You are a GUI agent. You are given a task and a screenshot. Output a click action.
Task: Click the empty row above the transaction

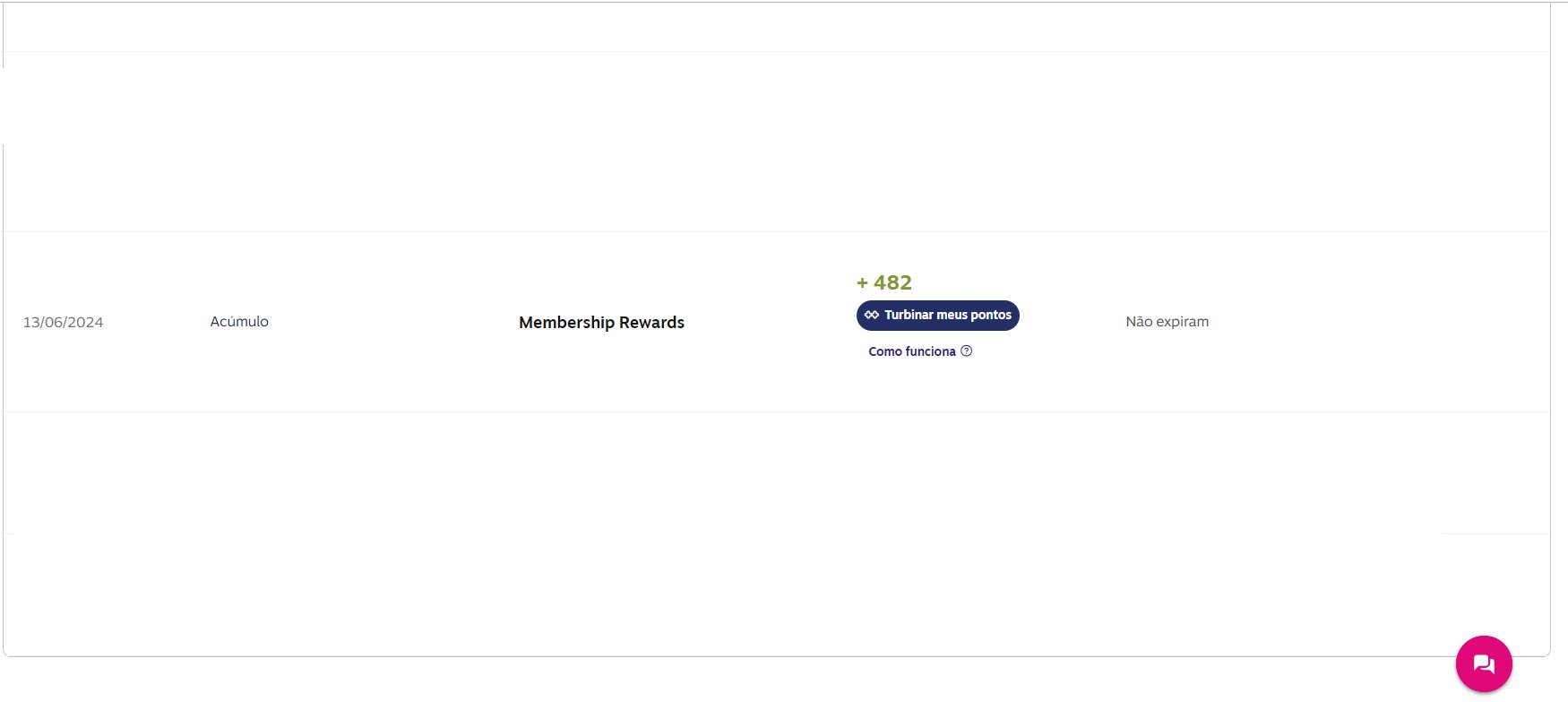pyautogui.click(x=776, y=142)
